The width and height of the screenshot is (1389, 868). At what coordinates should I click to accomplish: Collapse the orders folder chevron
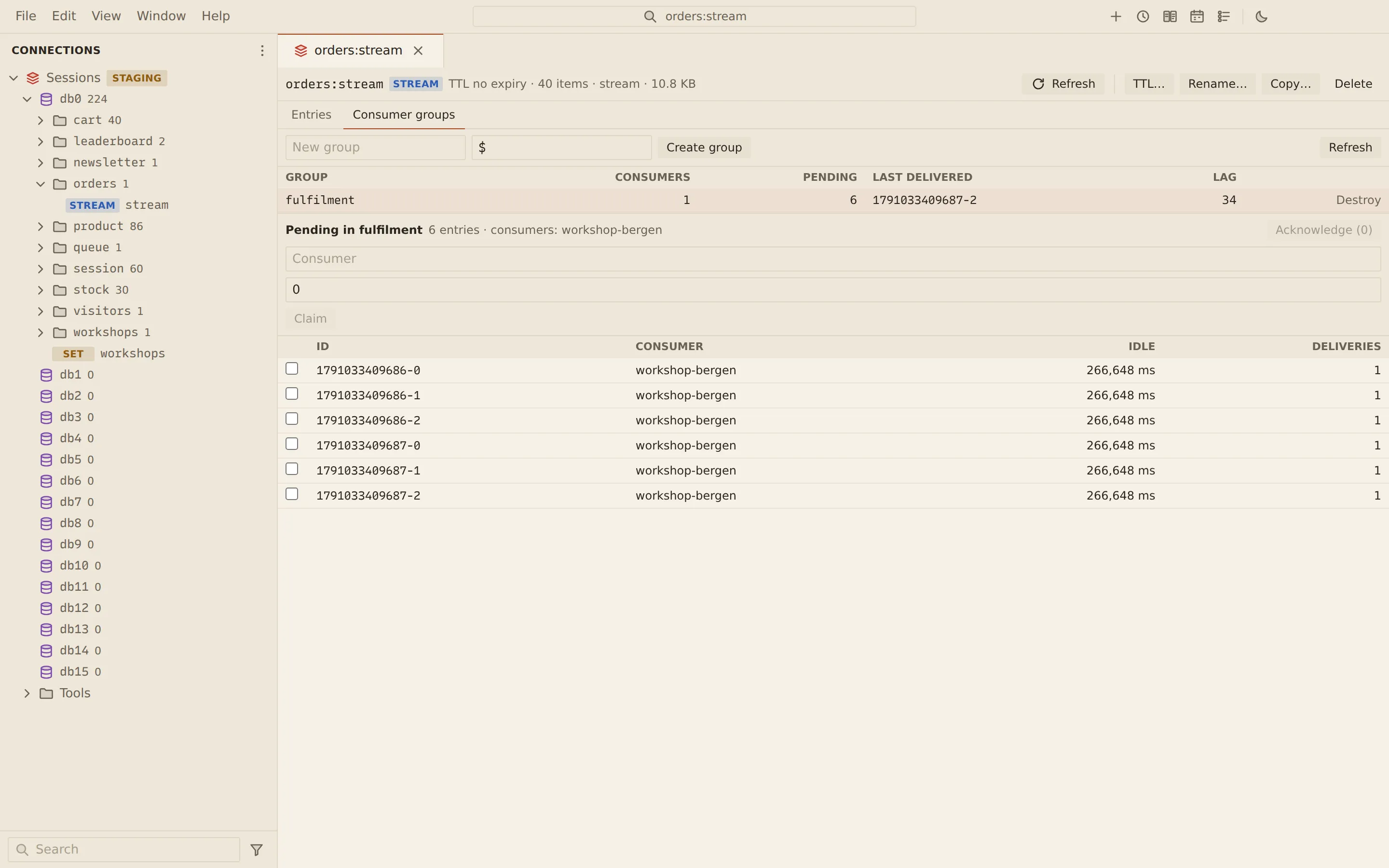(40, 184)
